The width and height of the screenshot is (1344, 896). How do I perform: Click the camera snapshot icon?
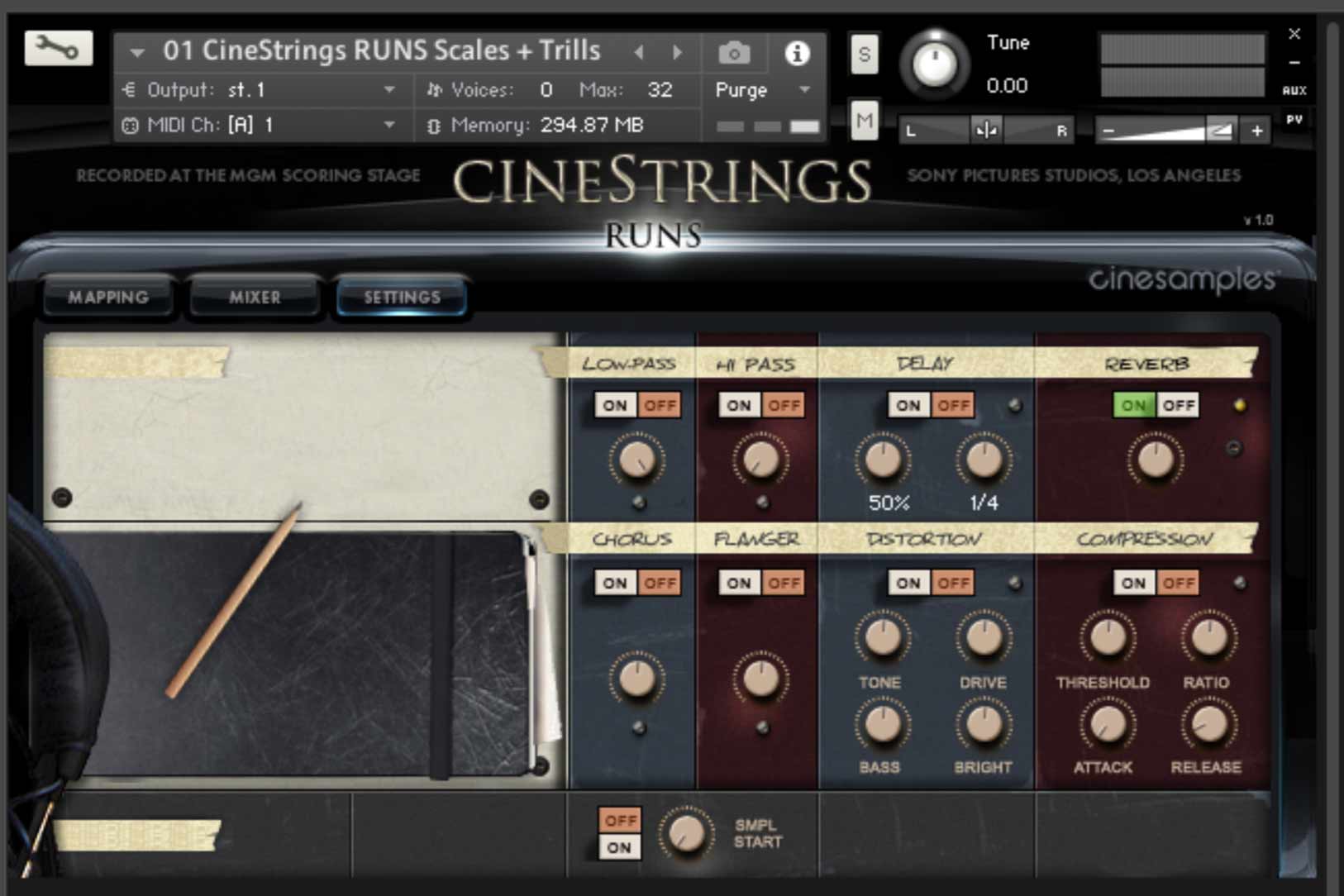(x=734, y=51)
